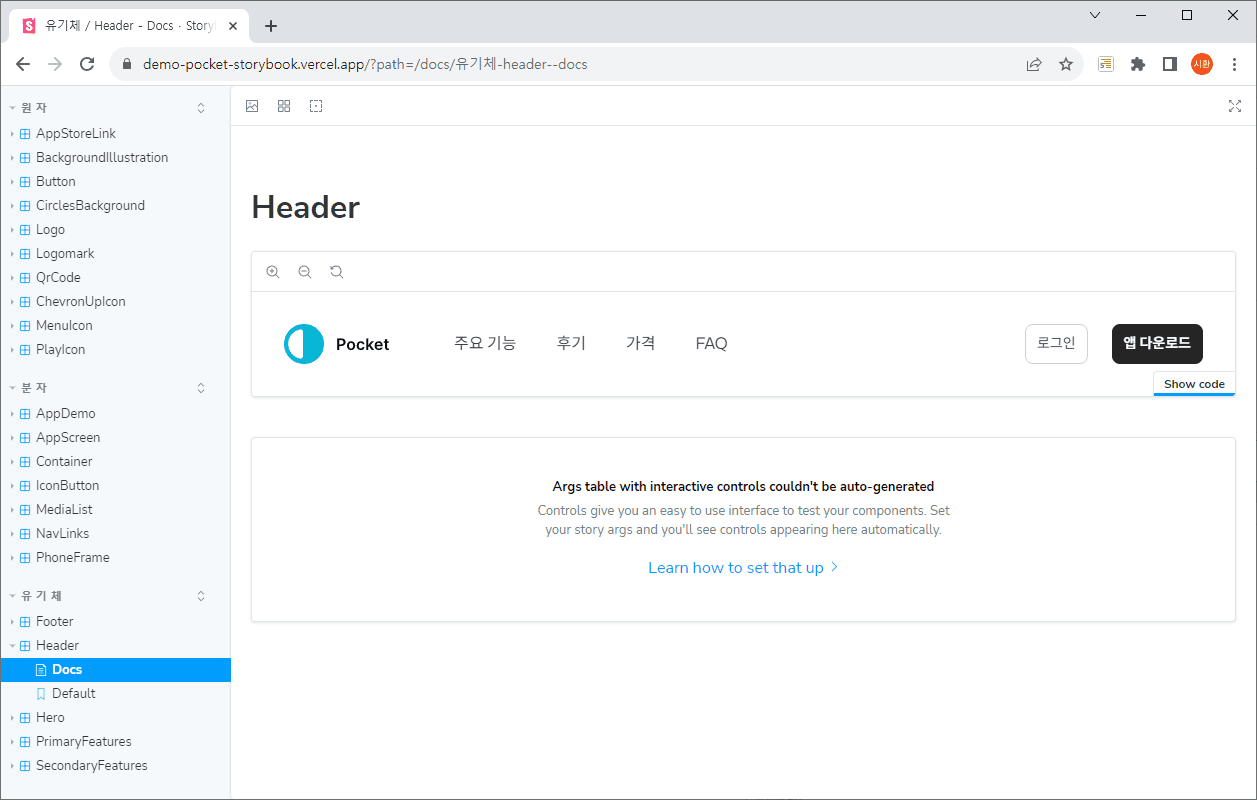Toggle the background change toolbar icon

tap(252, 106)
